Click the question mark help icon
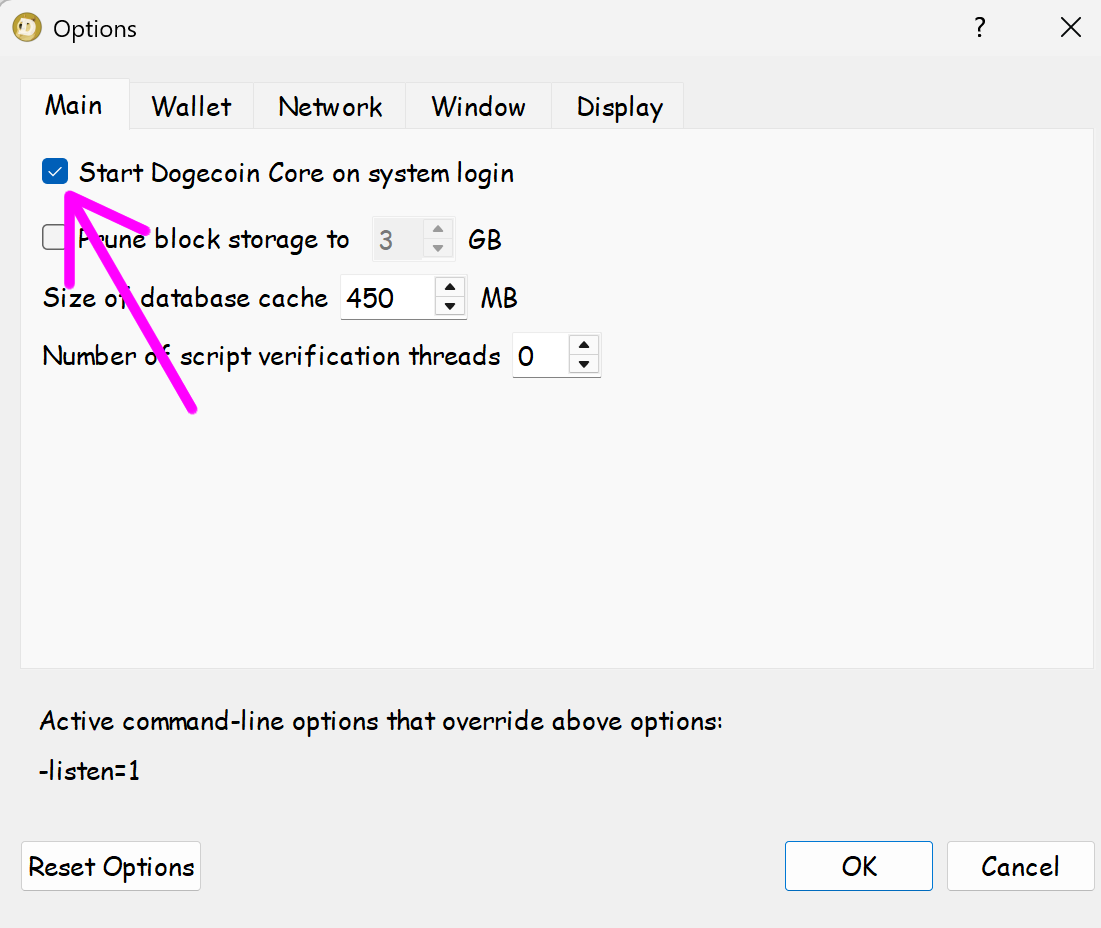 point(980,27)
